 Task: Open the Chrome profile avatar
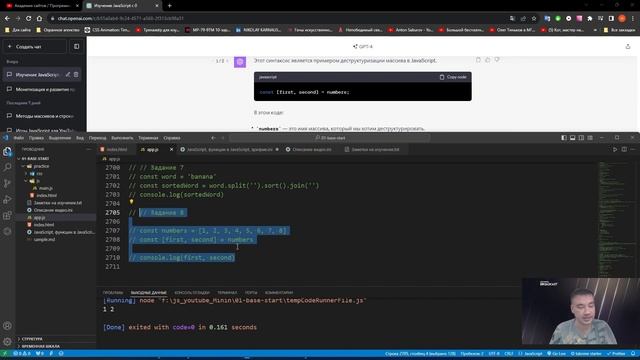point(622,18)
